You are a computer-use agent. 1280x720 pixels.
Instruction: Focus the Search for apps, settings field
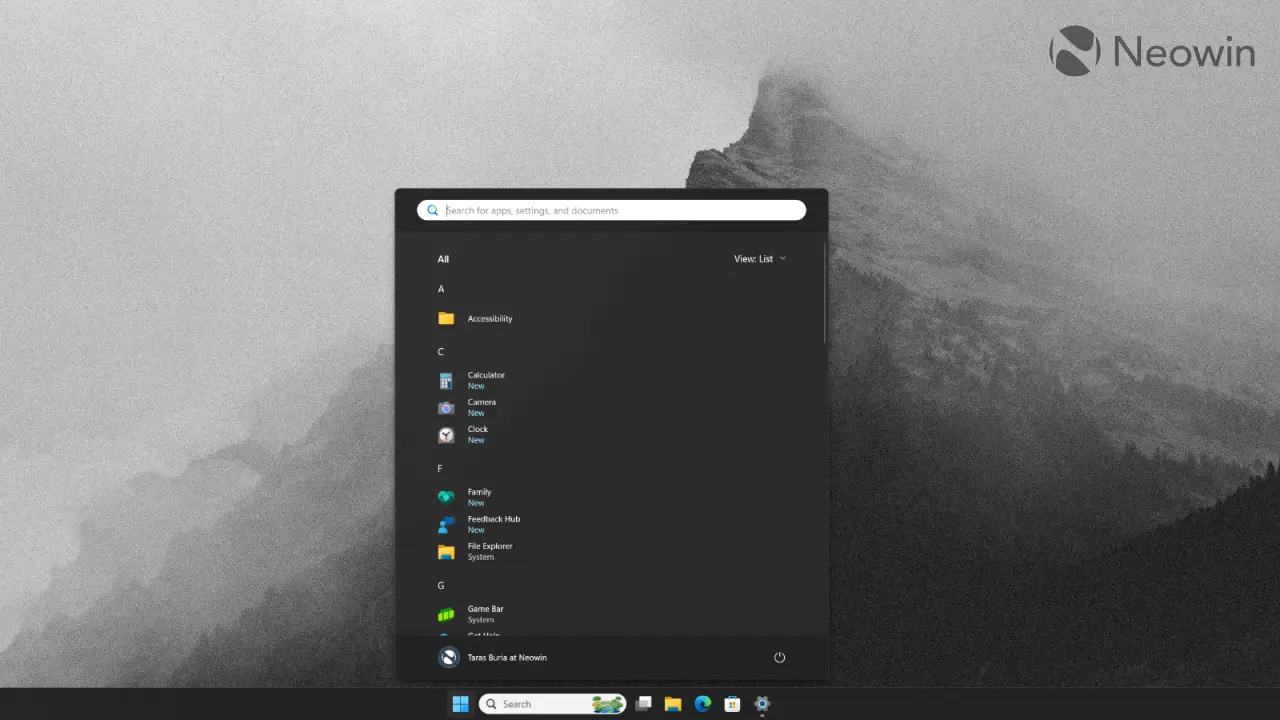611,210
